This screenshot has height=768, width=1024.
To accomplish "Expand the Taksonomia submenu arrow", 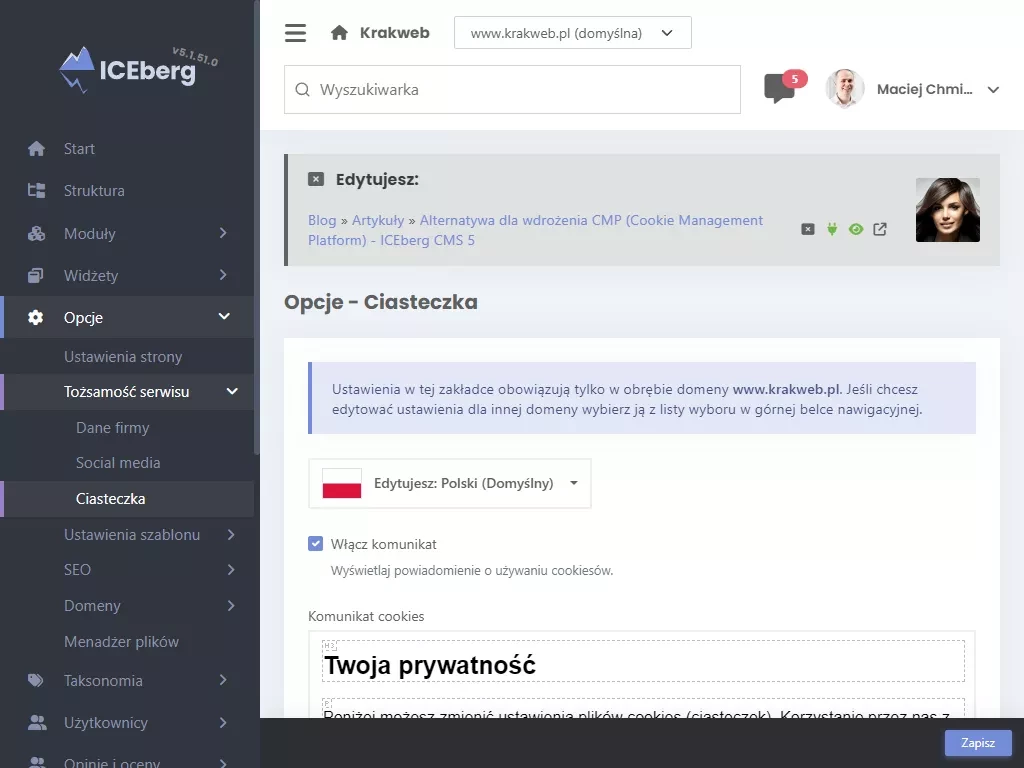I will tap(223, 680).
